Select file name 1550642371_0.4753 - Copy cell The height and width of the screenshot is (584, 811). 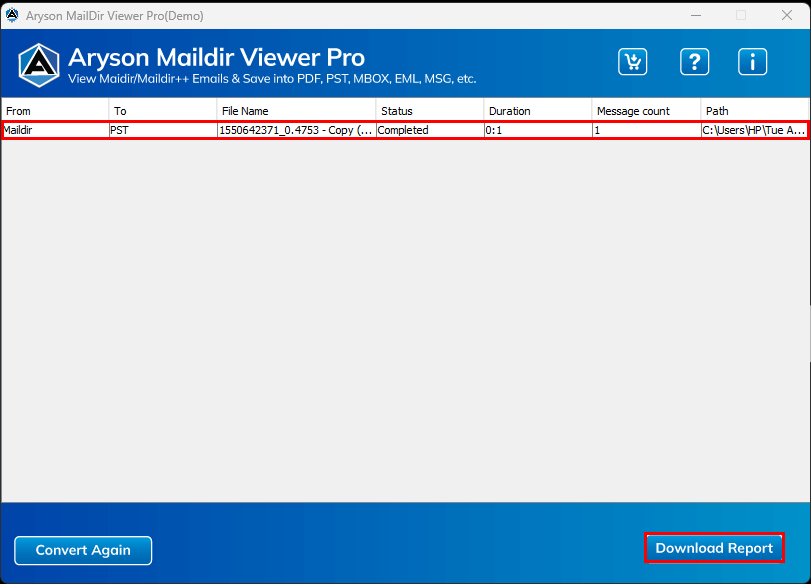pos(296,130)
